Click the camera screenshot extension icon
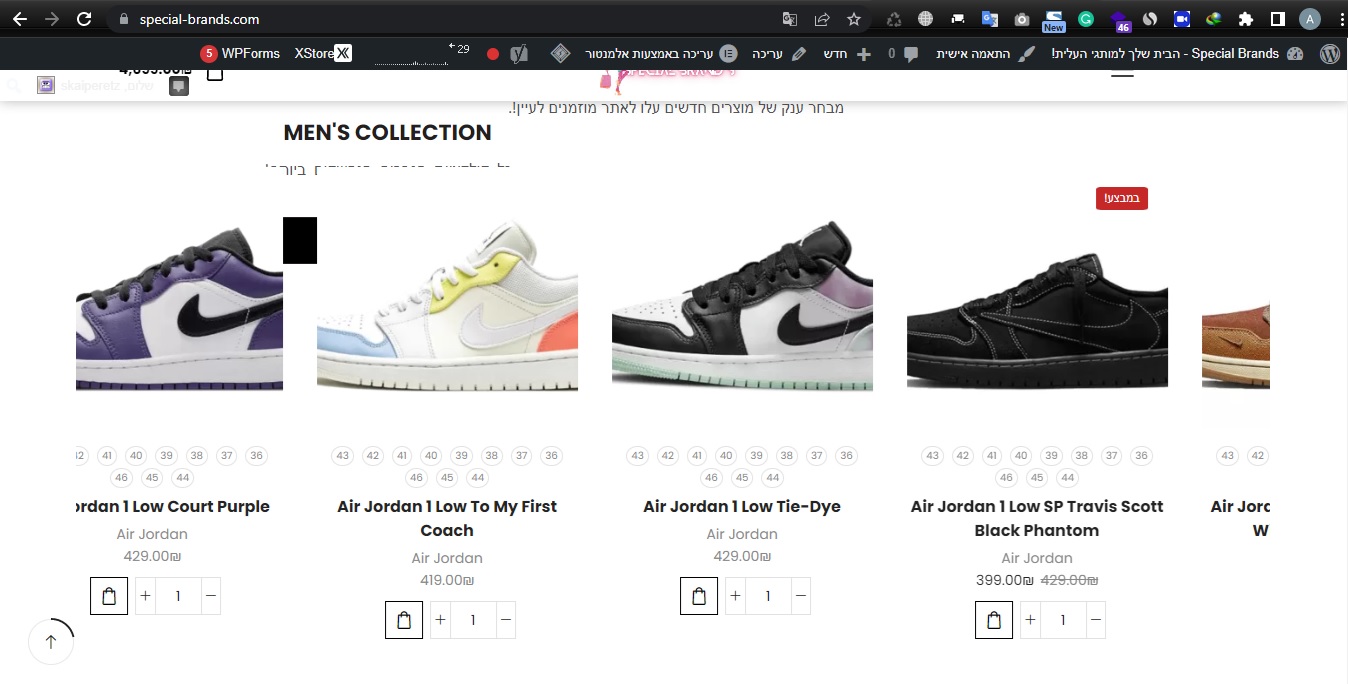Image resolution: width=1348 pixels, height=684 pixels. [1022, 19]
